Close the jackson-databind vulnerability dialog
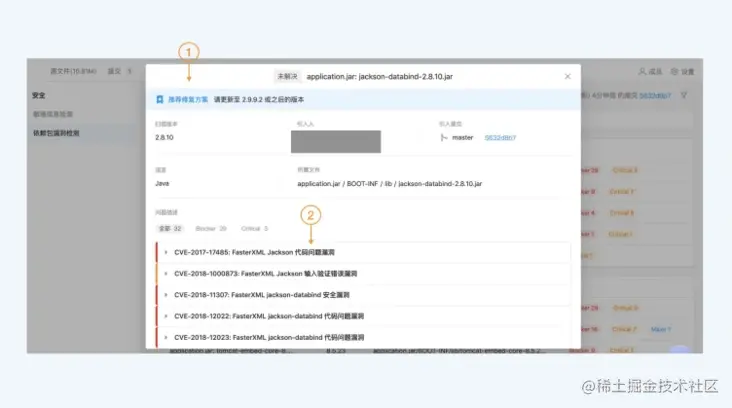The height and width of the screenshot is (408, 732). [x=567, y=77]
